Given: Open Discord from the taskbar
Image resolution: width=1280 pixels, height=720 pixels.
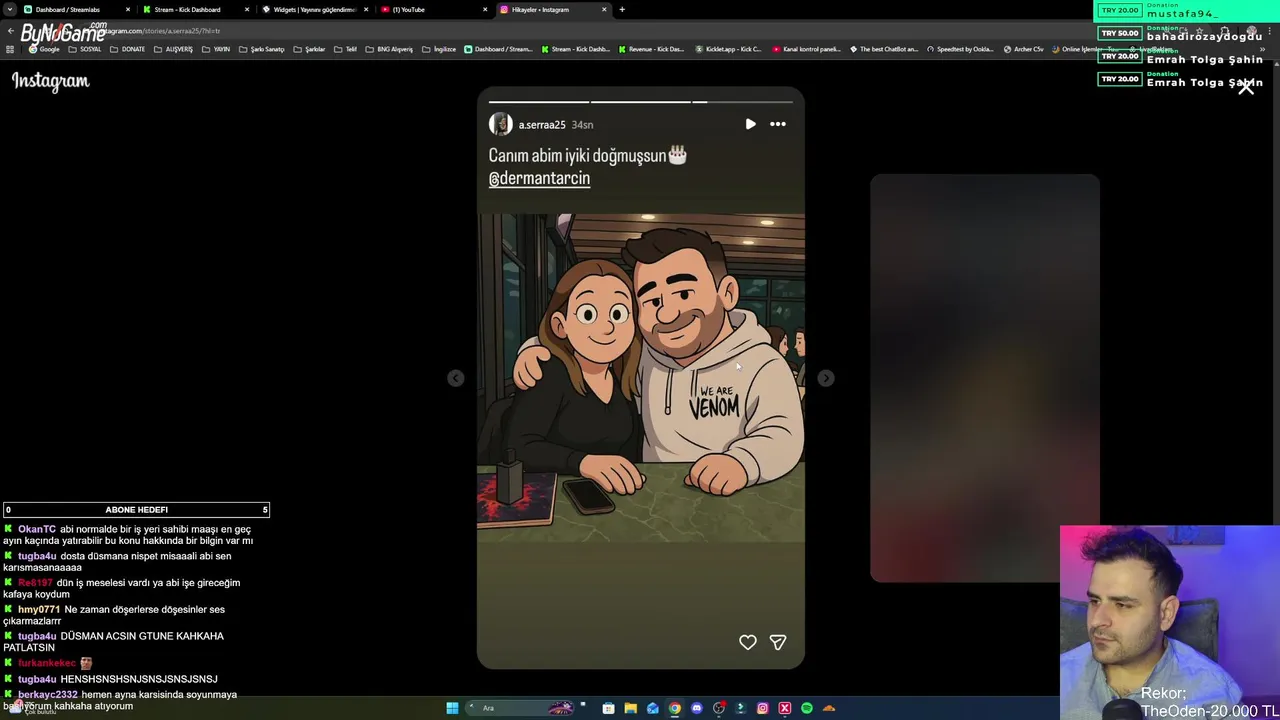Looking at the screenshot, I should (x=697, y=708).
